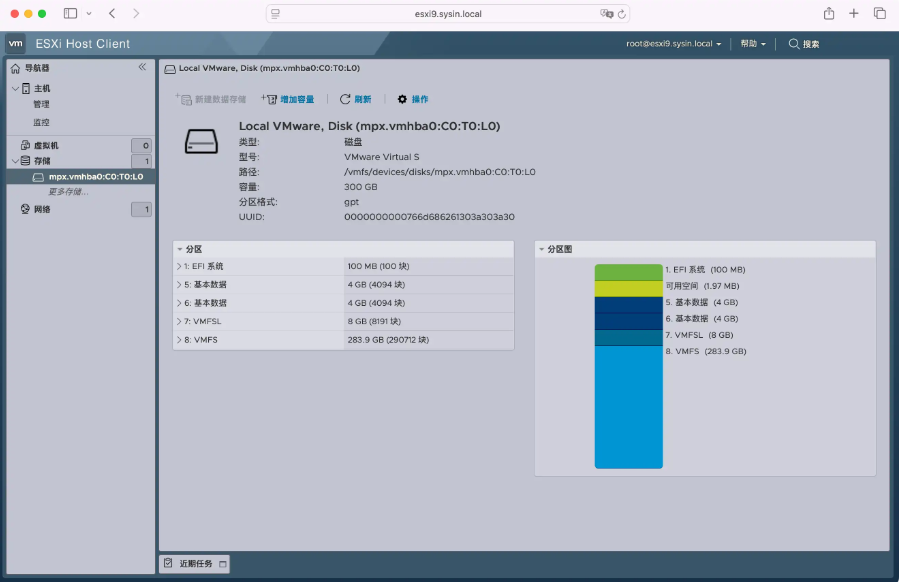Open a new Safari tab
Image resolution: width=899 pixels, height=582 pixels.
click(x=854, y=13)
